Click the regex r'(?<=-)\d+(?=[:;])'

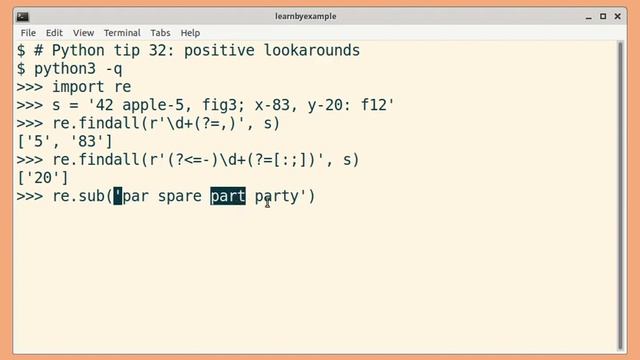coord(238,159)
